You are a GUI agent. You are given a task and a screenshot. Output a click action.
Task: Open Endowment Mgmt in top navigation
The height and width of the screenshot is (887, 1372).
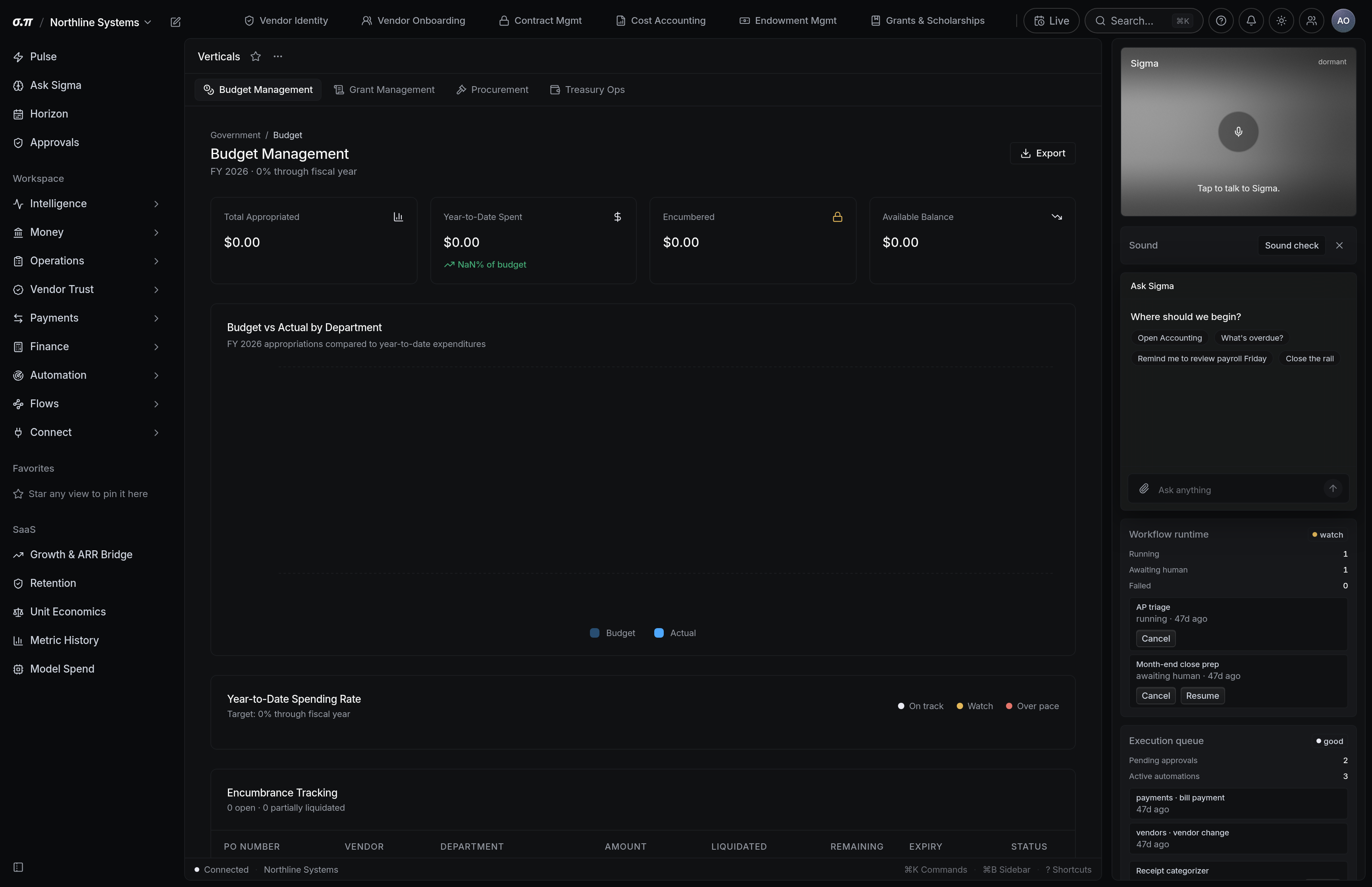click(x=788, y=21)
